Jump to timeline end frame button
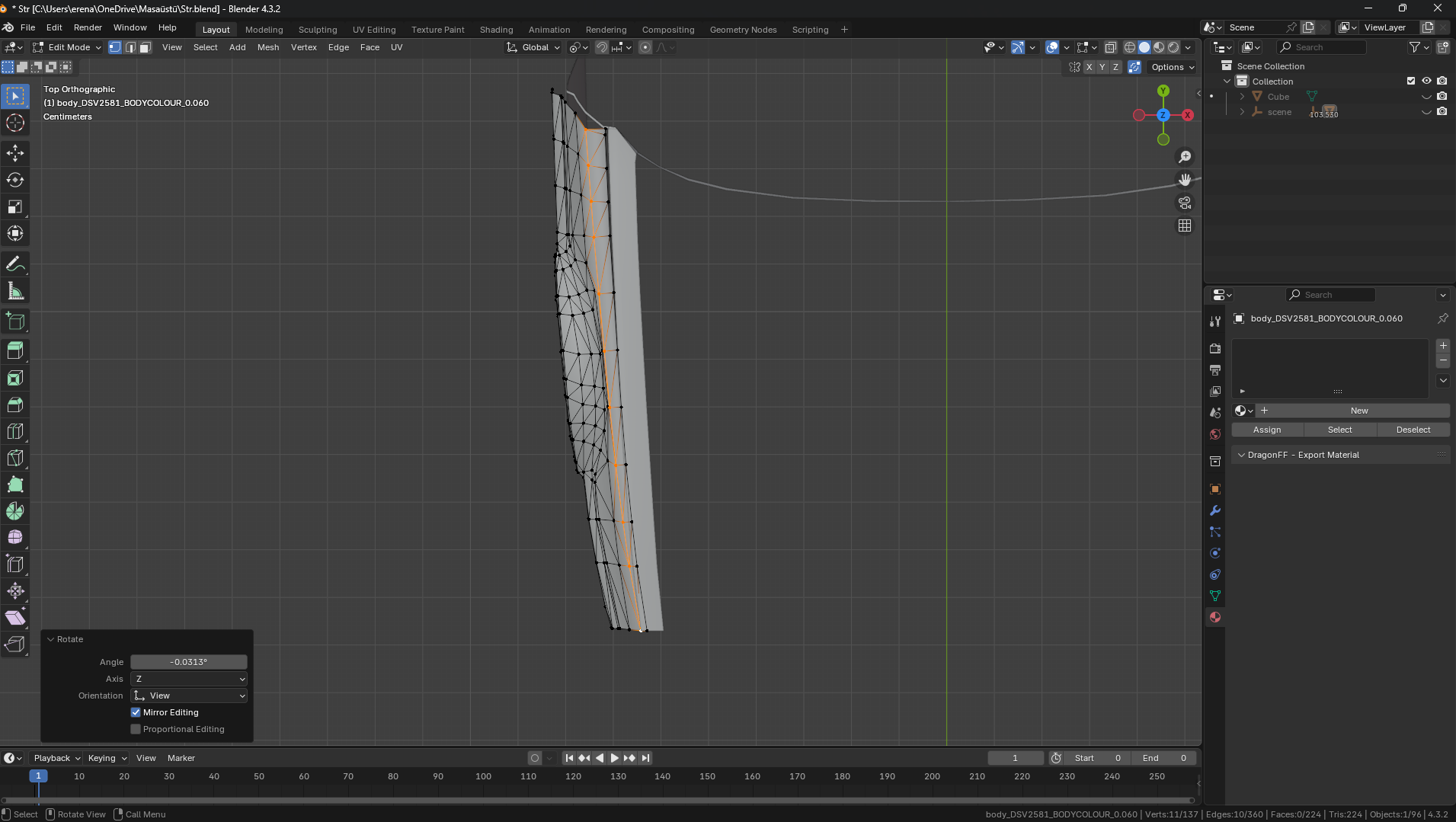This screenshot has height=822, width=1456. (645, 758)
